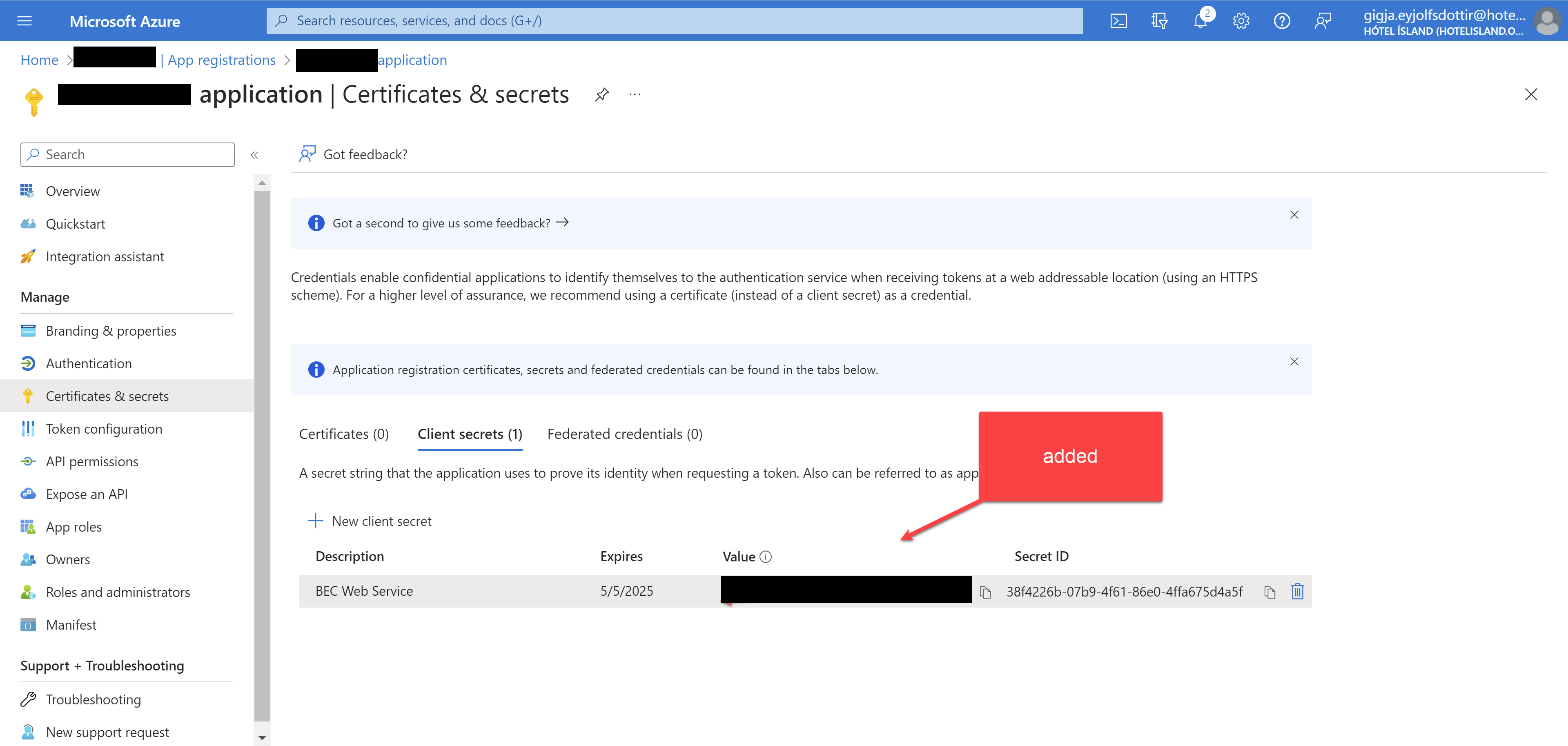This screenshot has height=746, width=1568.
Task: Switch to the Certificates (0) tab
Action: pyautogui.click(x=343, y=434)
